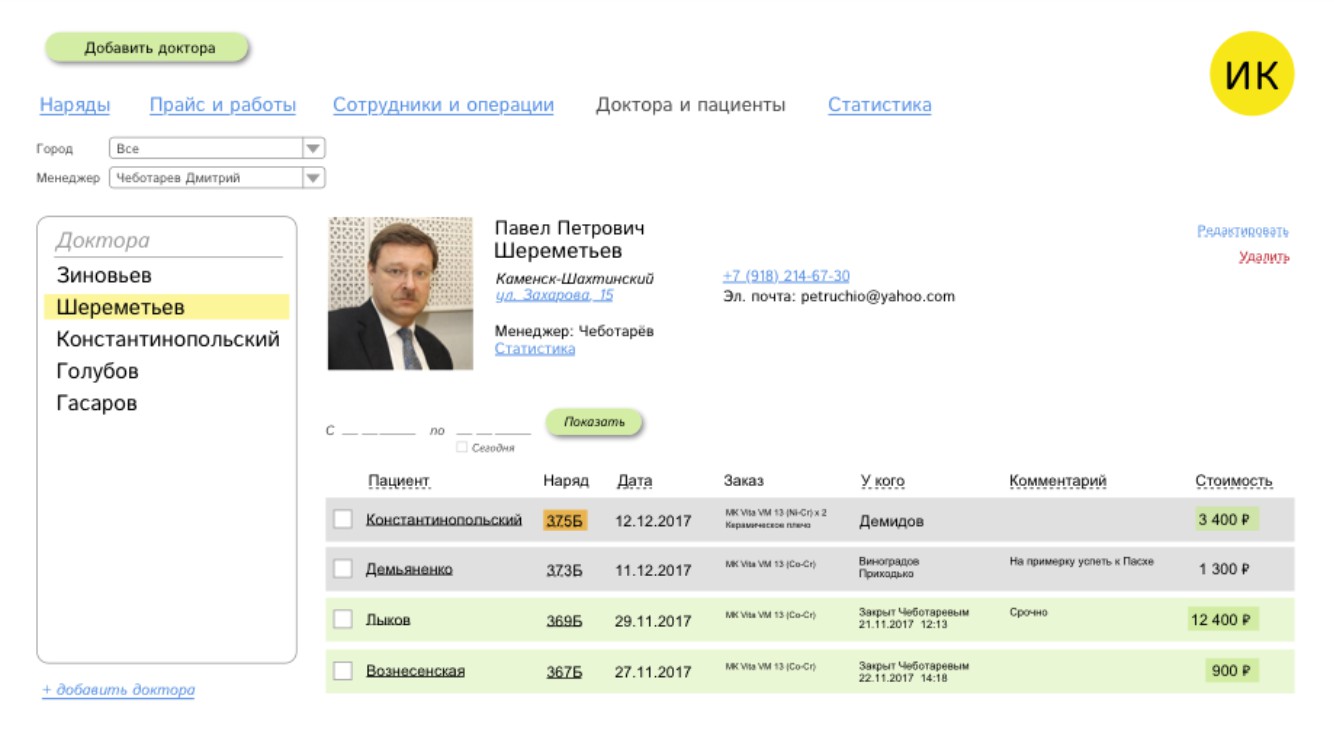Click the Комментарий column header
Screen dimensions: 1334x752
click(x=1058, y=481)
